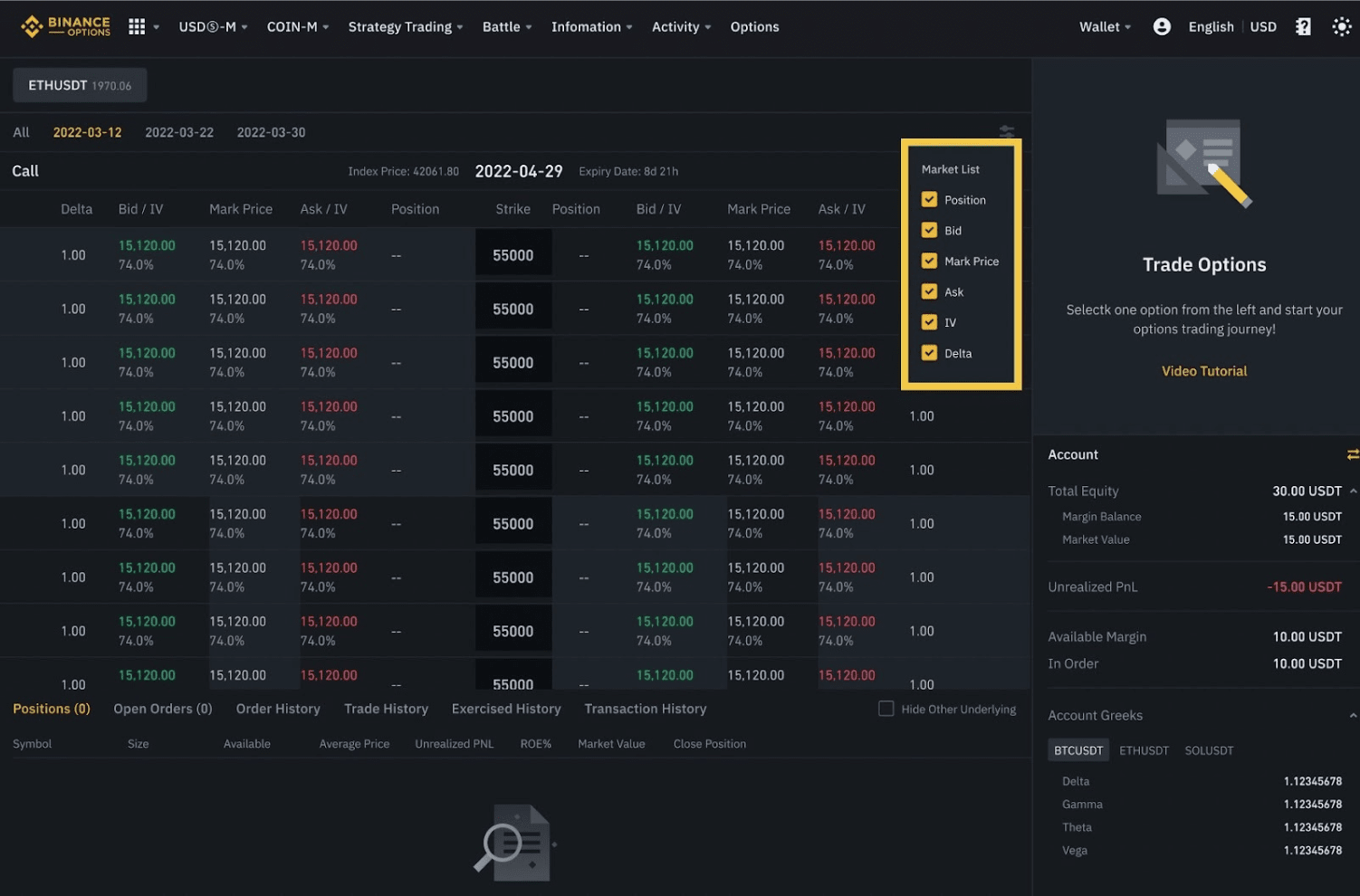Uncheck the Mark Price checkbox
This screenshot has width=1360, height=896.
tap(929, 261)
